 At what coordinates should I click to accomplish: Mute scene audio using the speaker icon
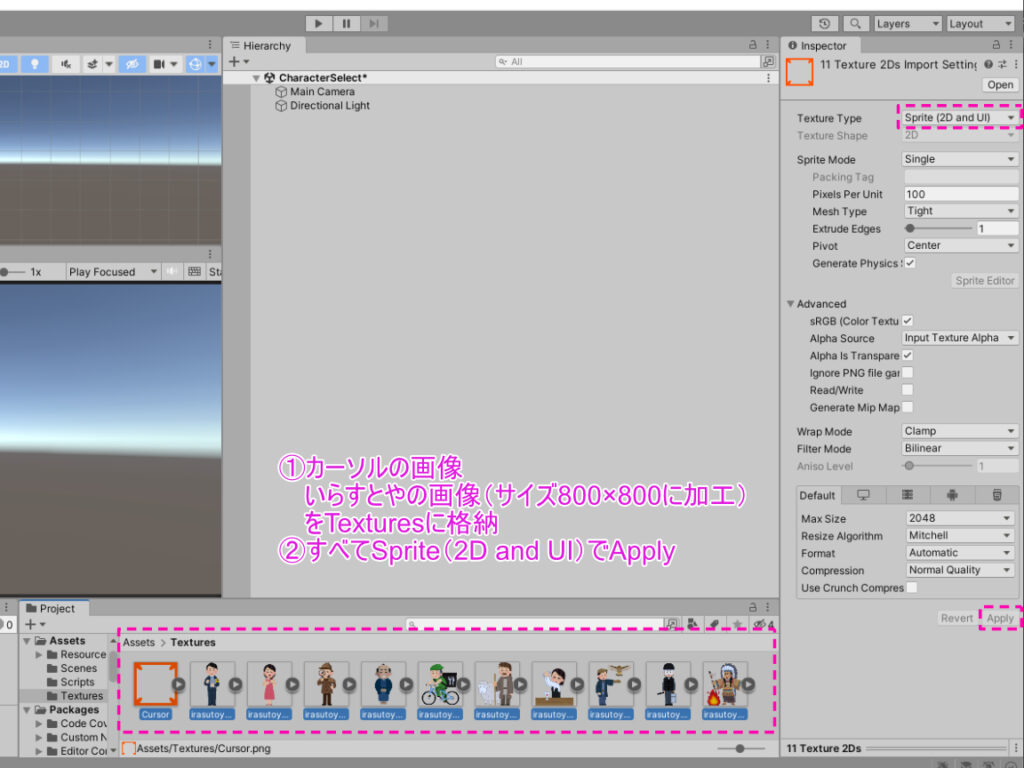[x=66, y=64]
